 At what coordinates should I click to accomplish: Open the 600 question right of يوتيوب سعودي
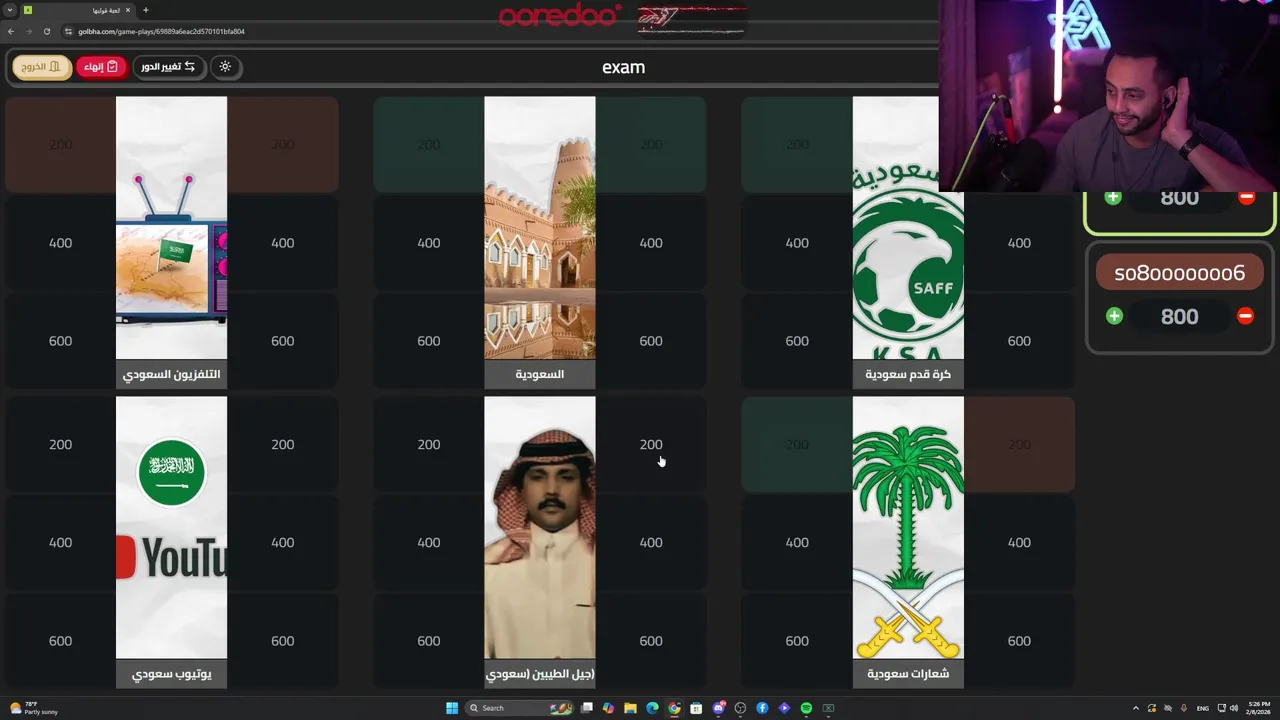click(x=283, y=641)
